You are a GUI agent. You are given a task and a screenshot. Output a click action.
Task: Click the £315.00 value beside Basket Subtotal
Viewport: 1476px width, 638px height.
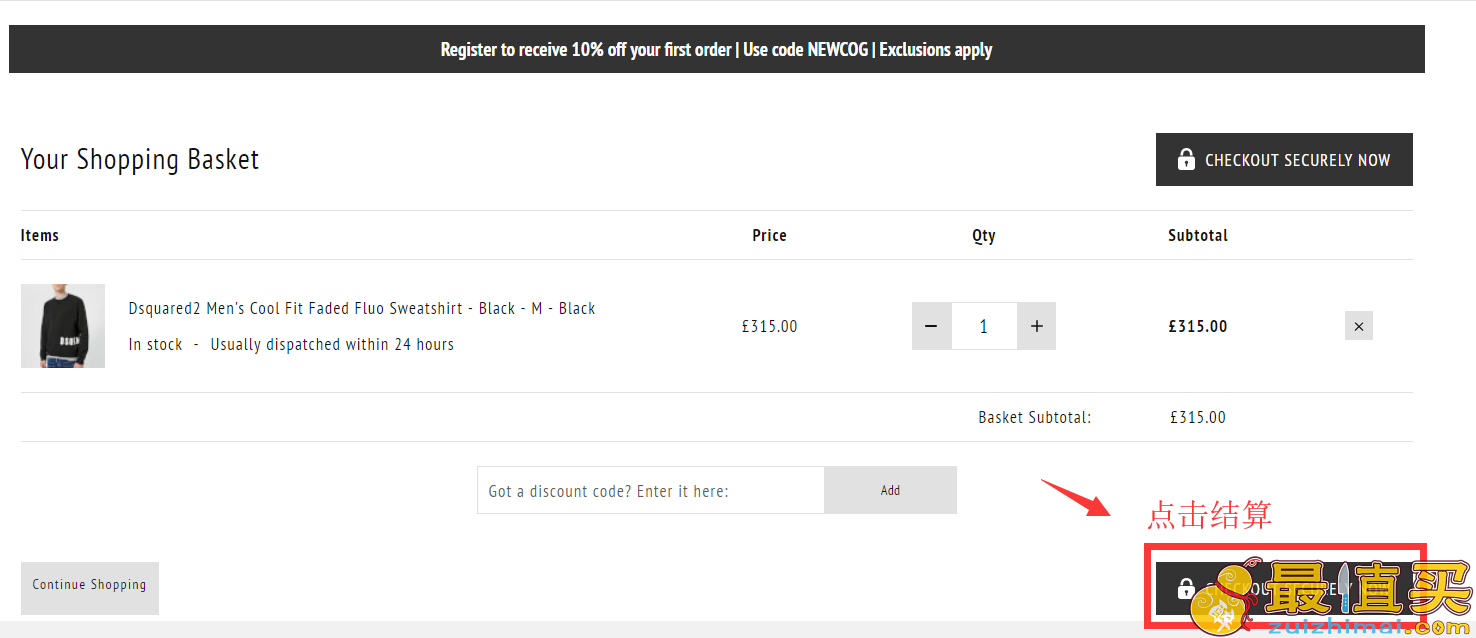[1198, 417]
